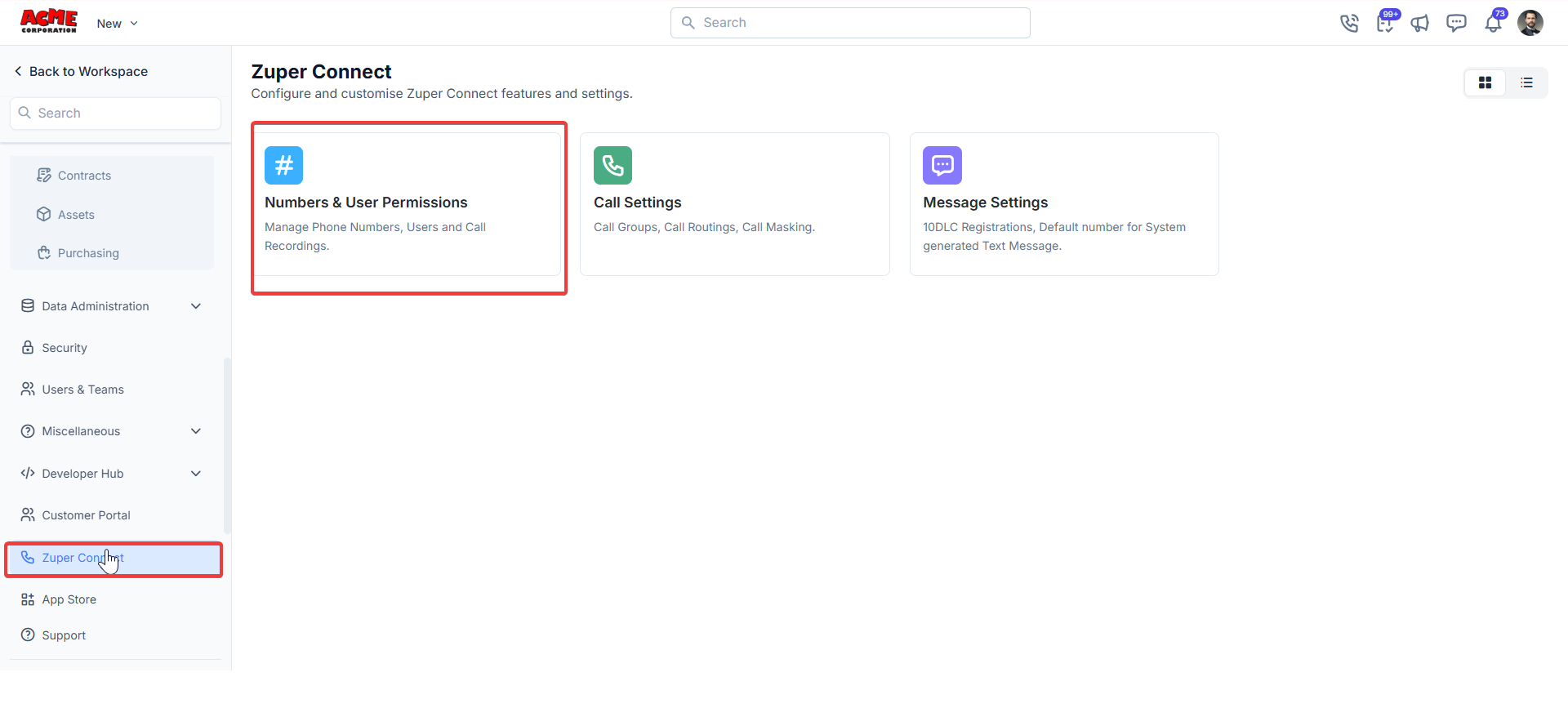
Task: Click the hash icon on Numbers card
Action: coord(283,166)
